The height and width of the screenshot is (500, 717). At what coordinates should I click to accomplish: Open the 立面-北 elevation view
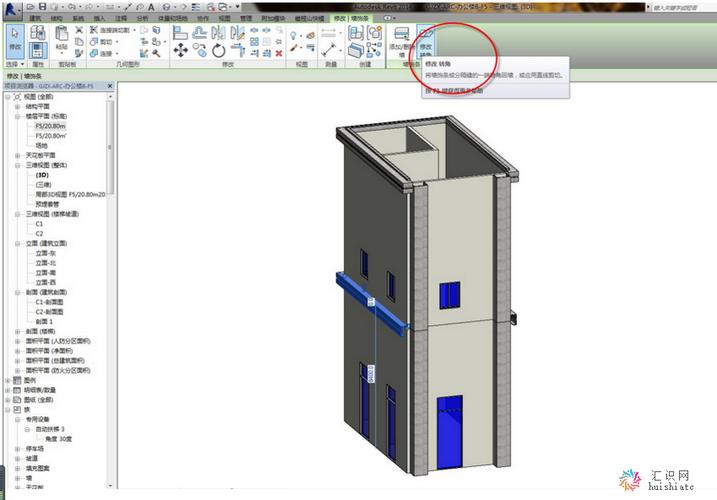coord(46,263)
